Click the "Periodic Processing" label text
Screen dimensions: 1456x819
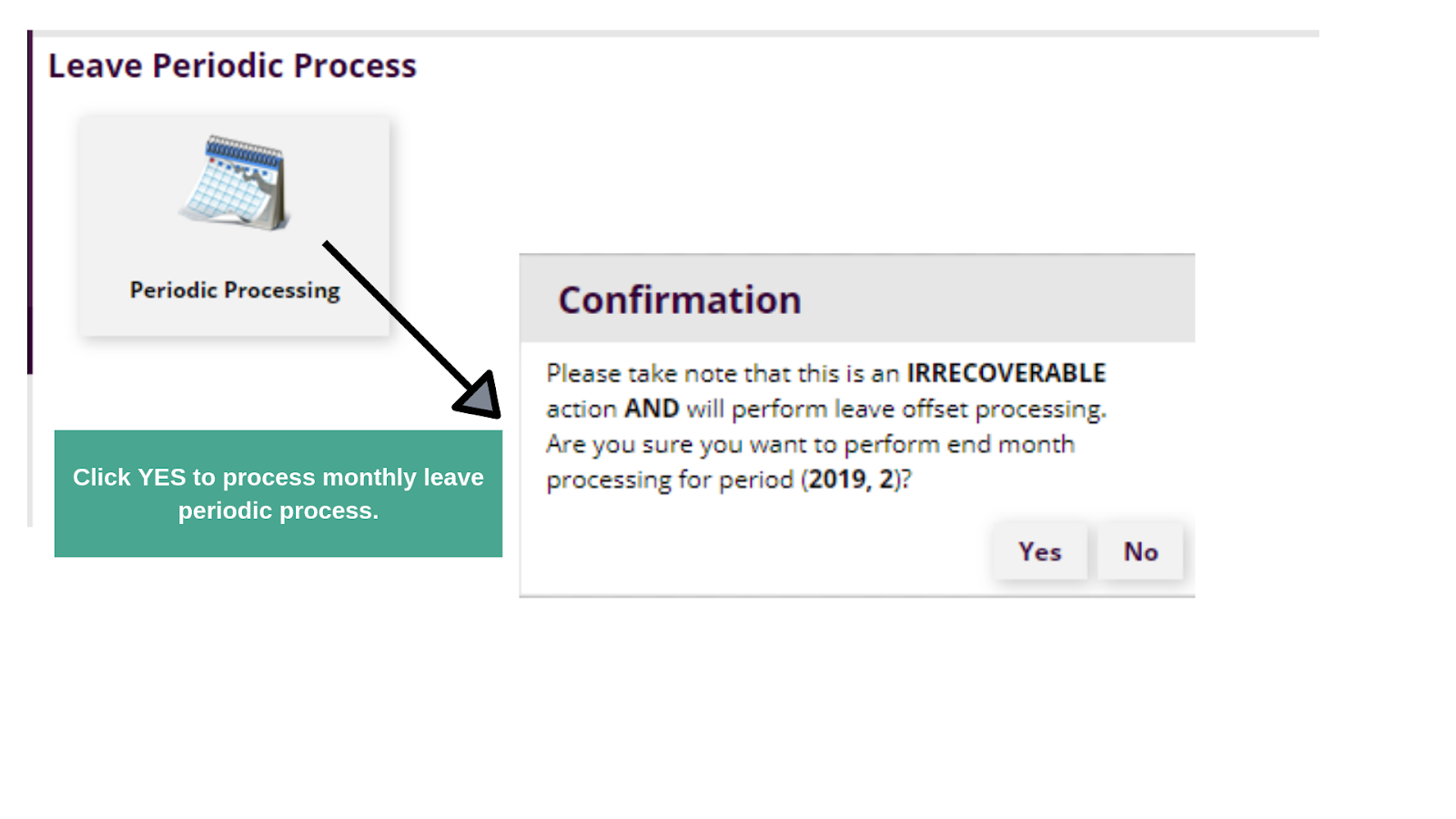[235, 290]
